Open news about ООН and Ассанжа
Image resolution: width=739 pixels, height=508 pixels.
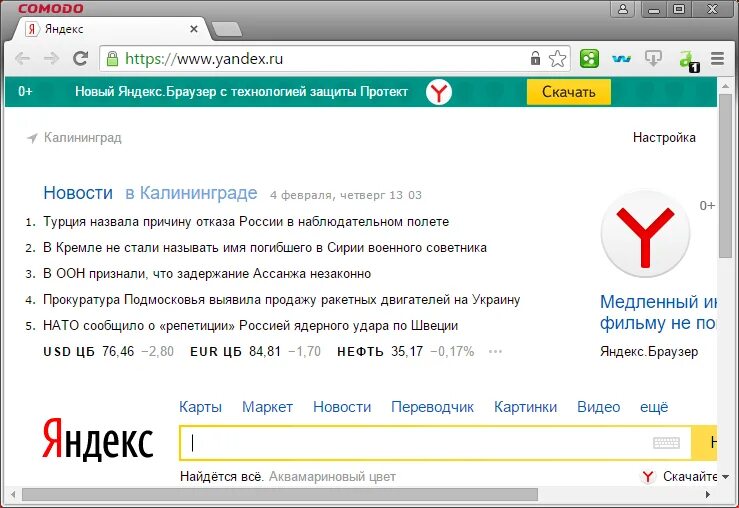point(207,273)
